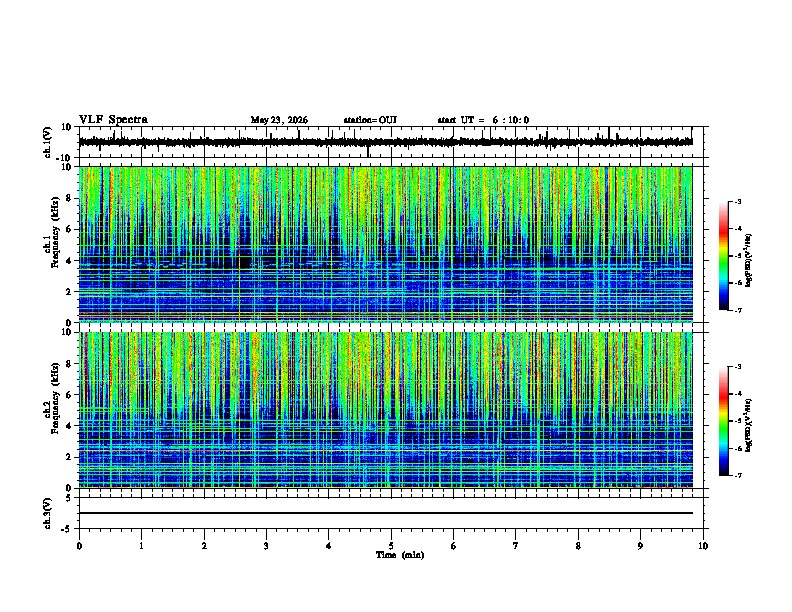Click the upper log PSD color bar
The image size is (792, 612).
[x=724, y=256]
